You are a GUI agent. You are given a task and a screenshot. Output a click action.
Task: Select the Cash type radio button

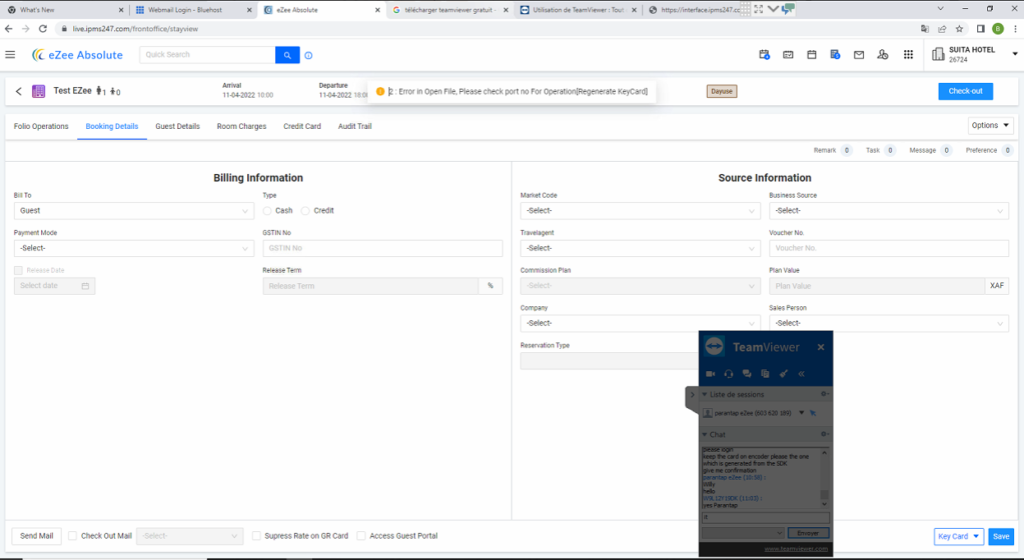click(267, 211)
